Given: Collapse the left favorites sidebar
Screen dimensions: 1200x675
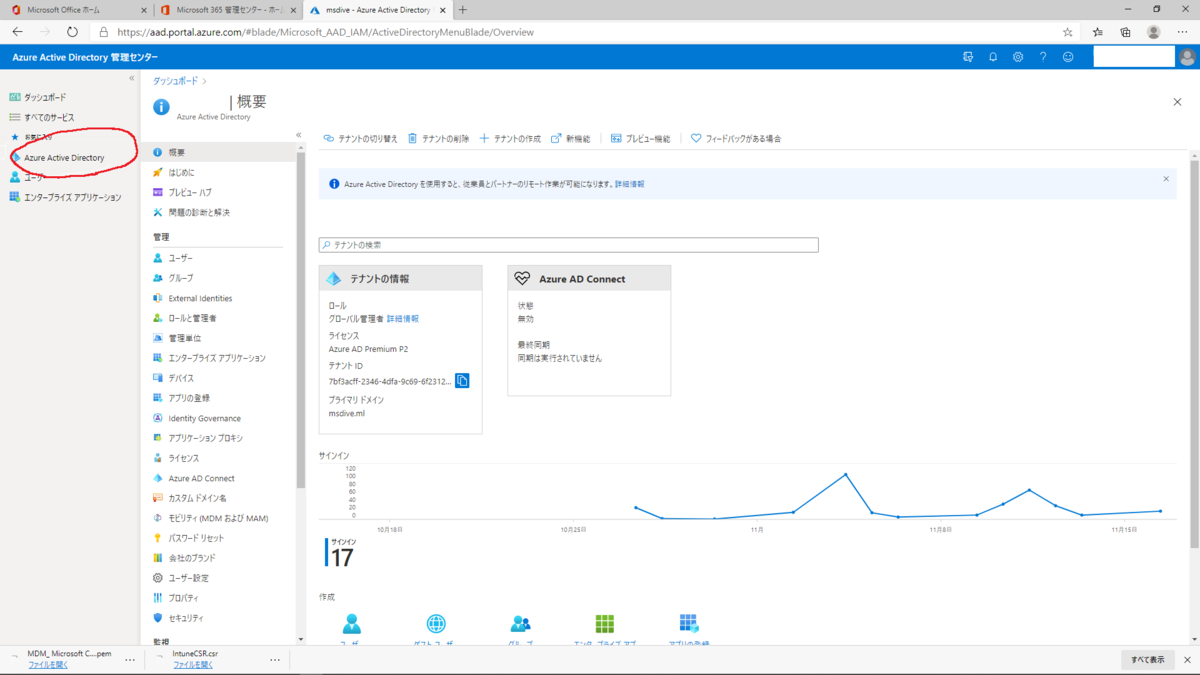Looking at the screenshot, I should pos(131,78).
